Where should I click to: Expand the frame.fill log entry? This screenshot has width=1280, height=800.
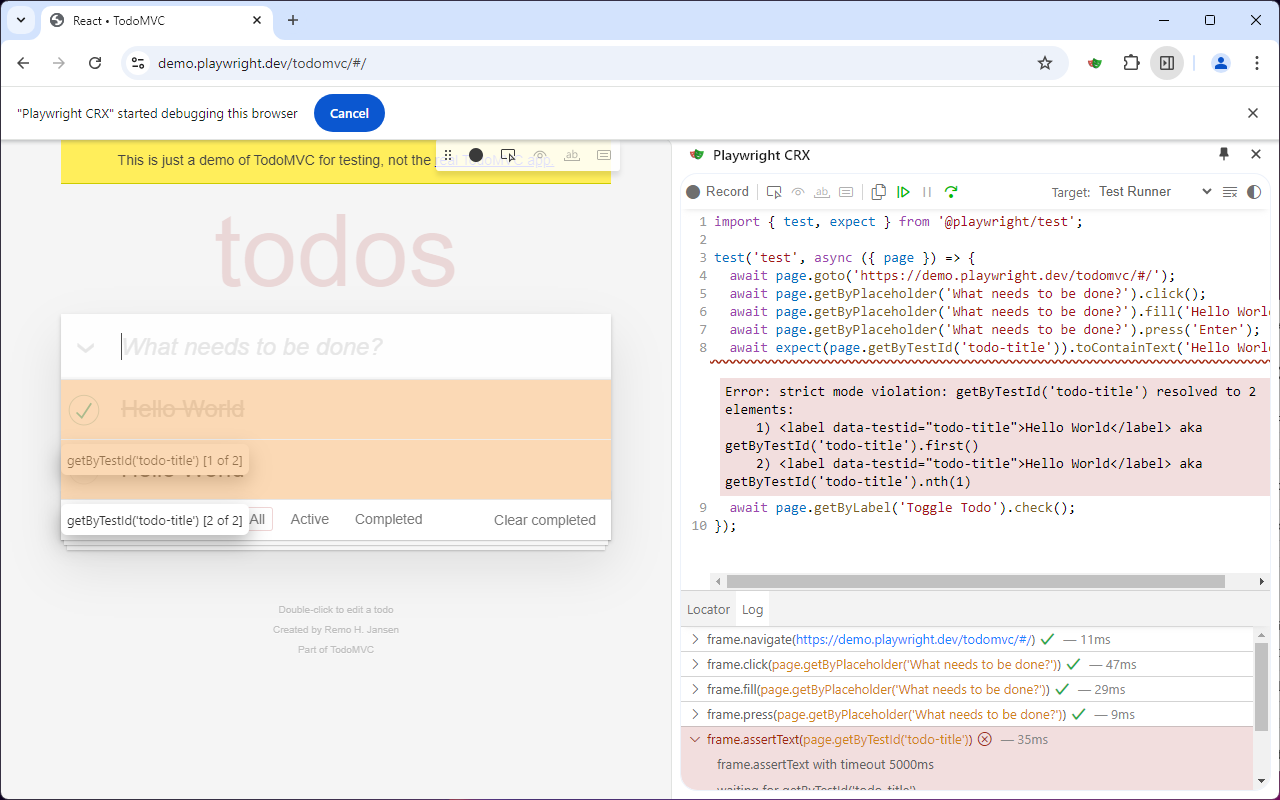[x=695, y=689]
